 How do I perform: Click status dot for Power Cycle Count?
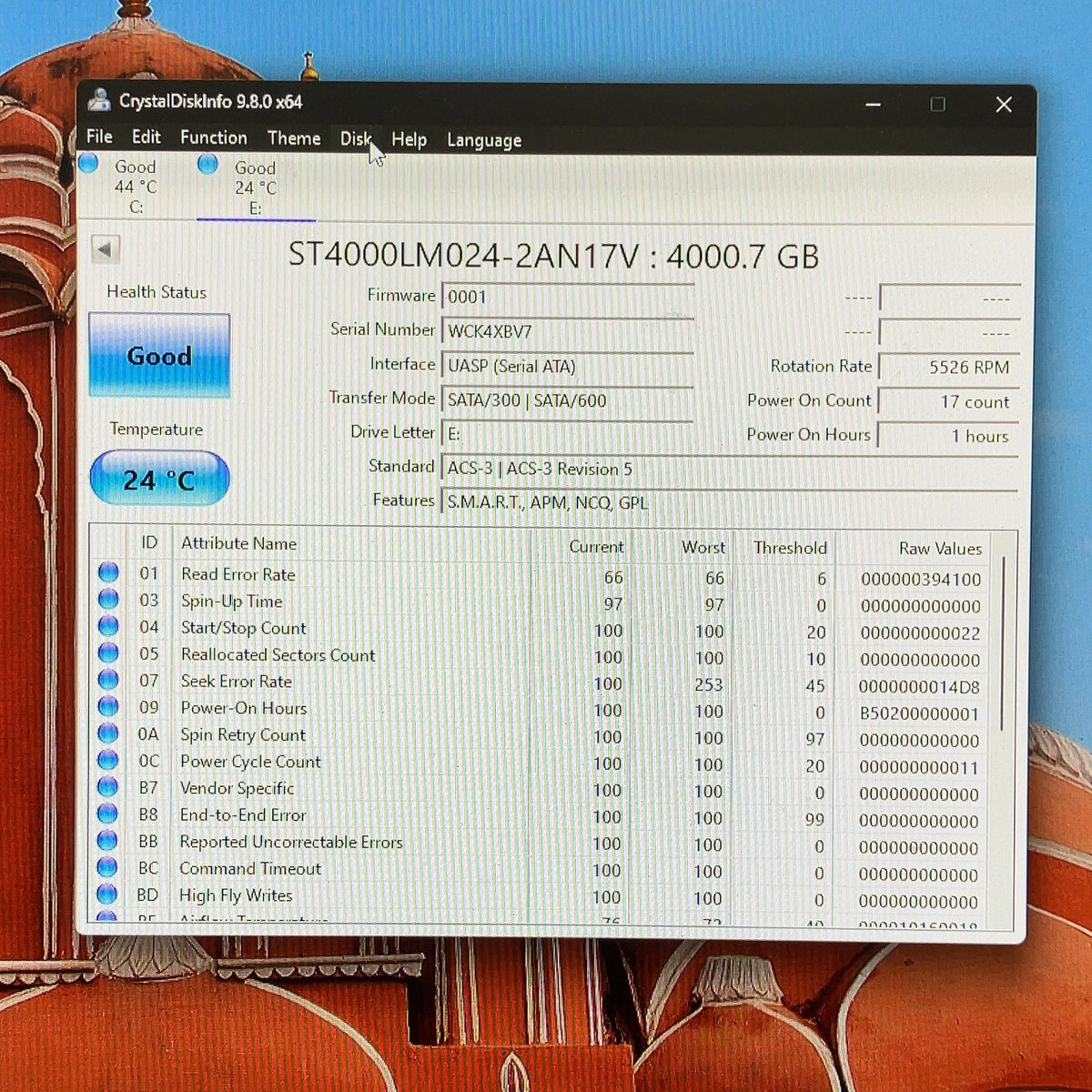108,760
